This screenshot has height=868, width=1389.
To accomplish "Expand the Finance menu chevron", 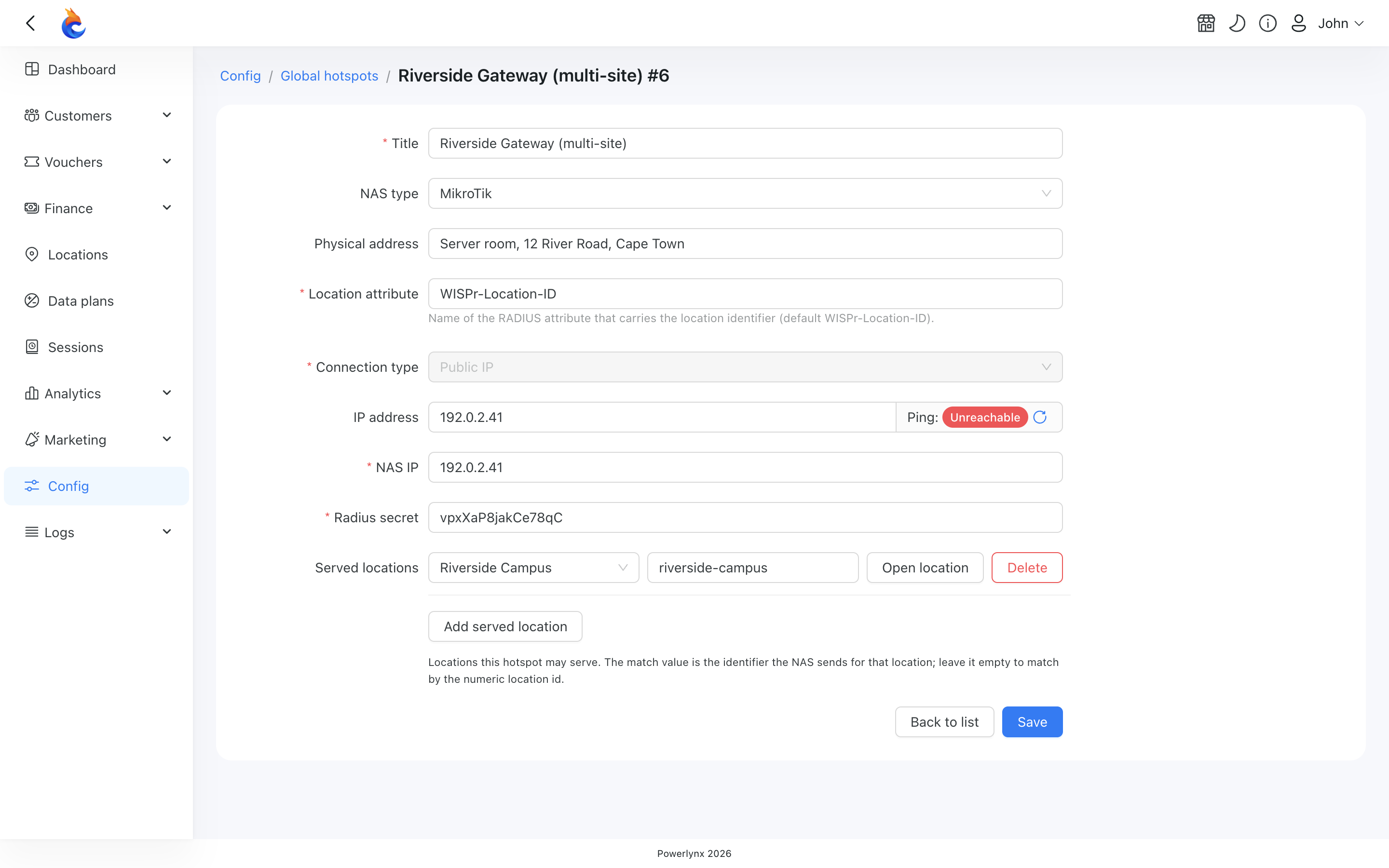I will 167,208.
